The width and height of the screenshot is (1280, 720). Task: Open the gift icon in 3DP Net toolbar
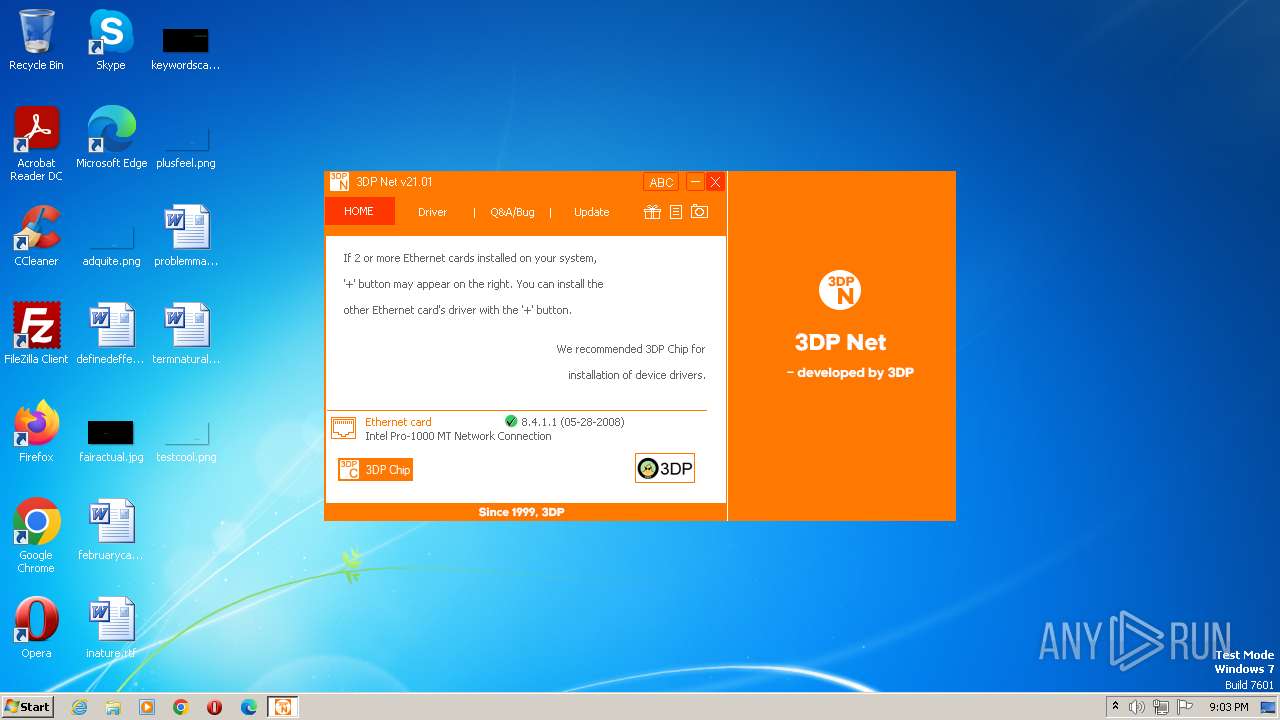tap(652, 212)
